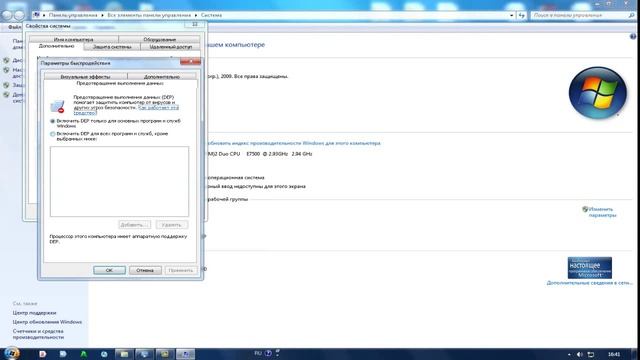Open Центр поддержки link

[34, 313]
